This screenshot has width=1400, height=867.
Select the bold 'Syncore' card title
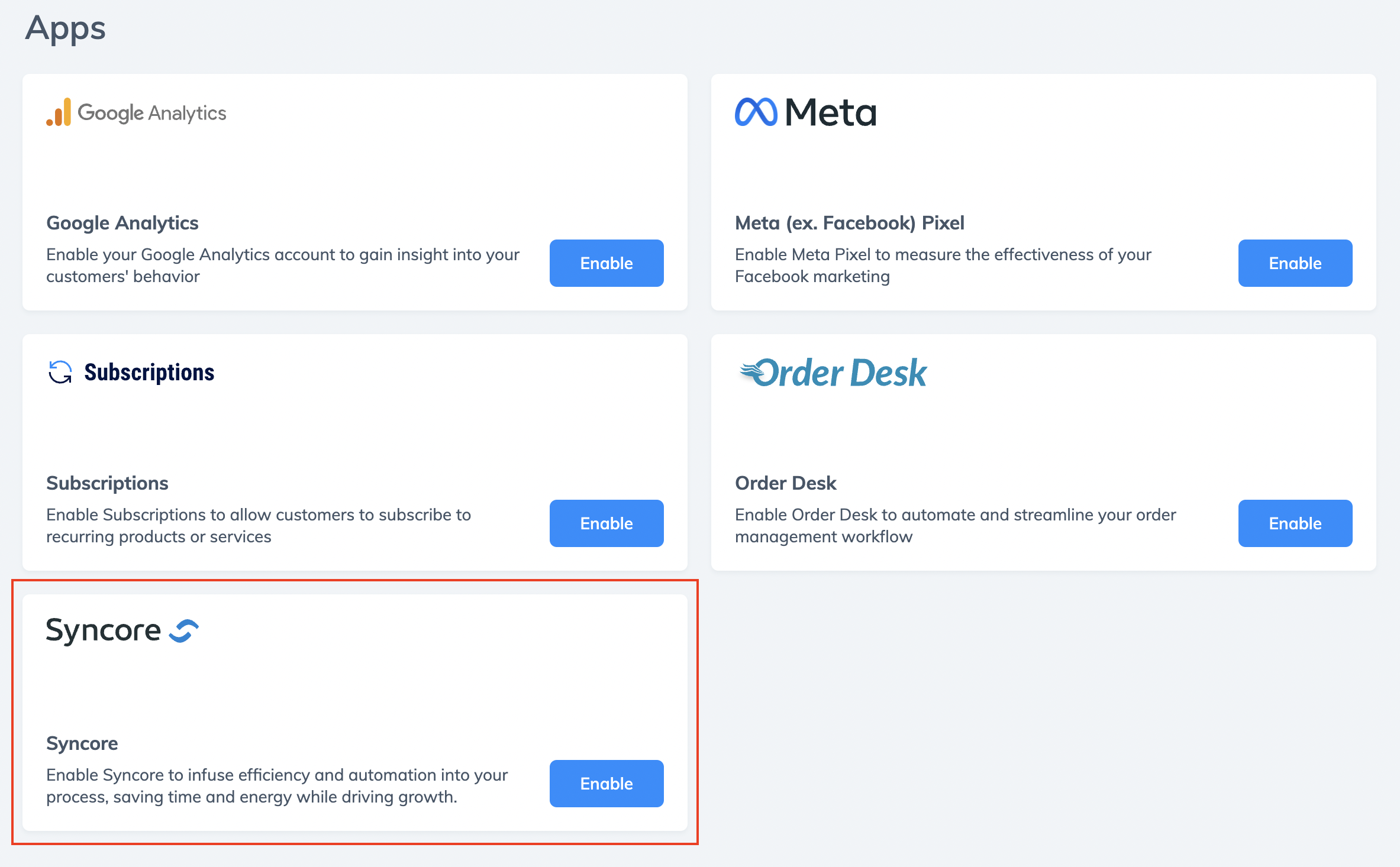coord(82,743)
